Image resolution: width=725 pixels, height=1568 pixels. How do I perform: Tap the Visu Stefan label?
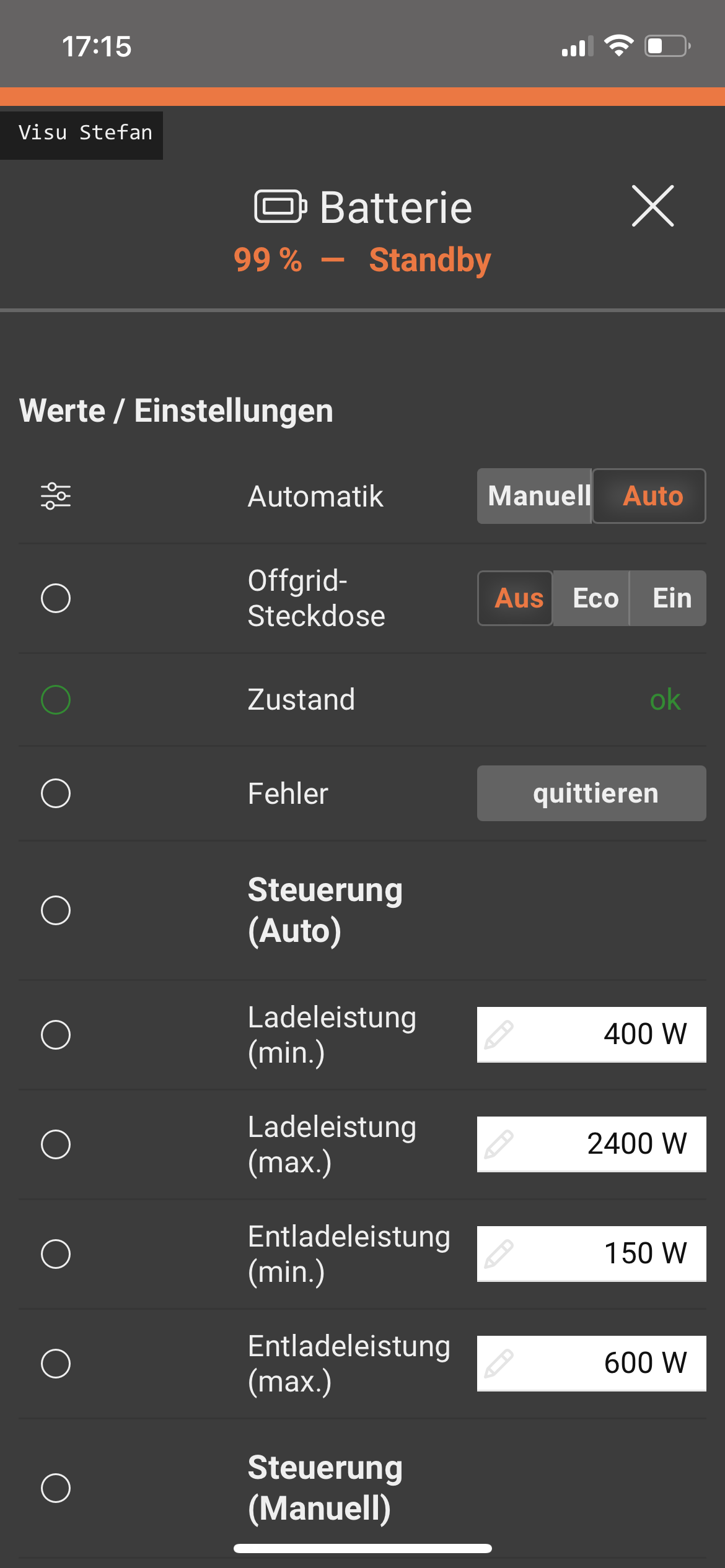click(84, 133)
